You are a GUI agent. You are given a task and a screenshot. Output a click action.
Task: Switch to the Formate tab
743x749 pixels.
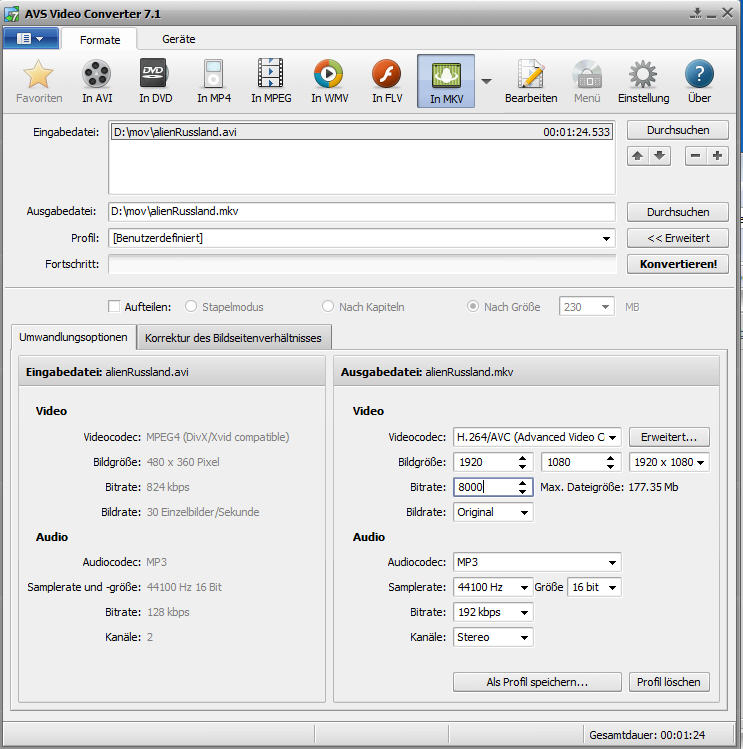tap(100, 40)
